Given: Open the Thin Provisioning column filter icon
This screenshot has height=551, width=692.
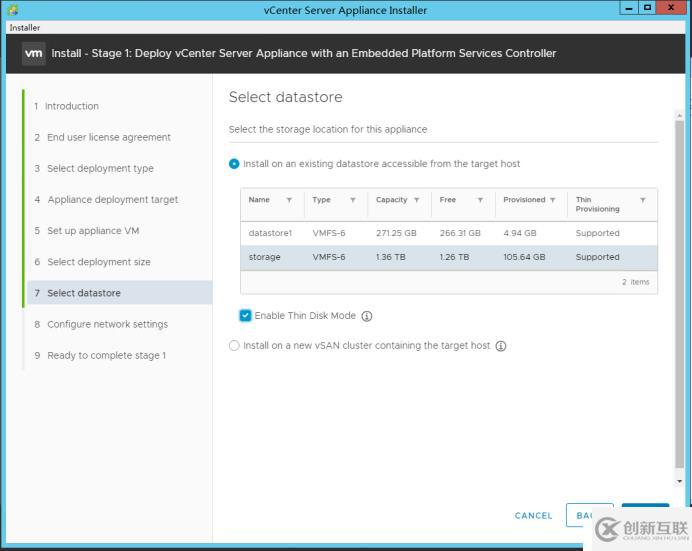Looking at the screenshot, I should [643, 200].
